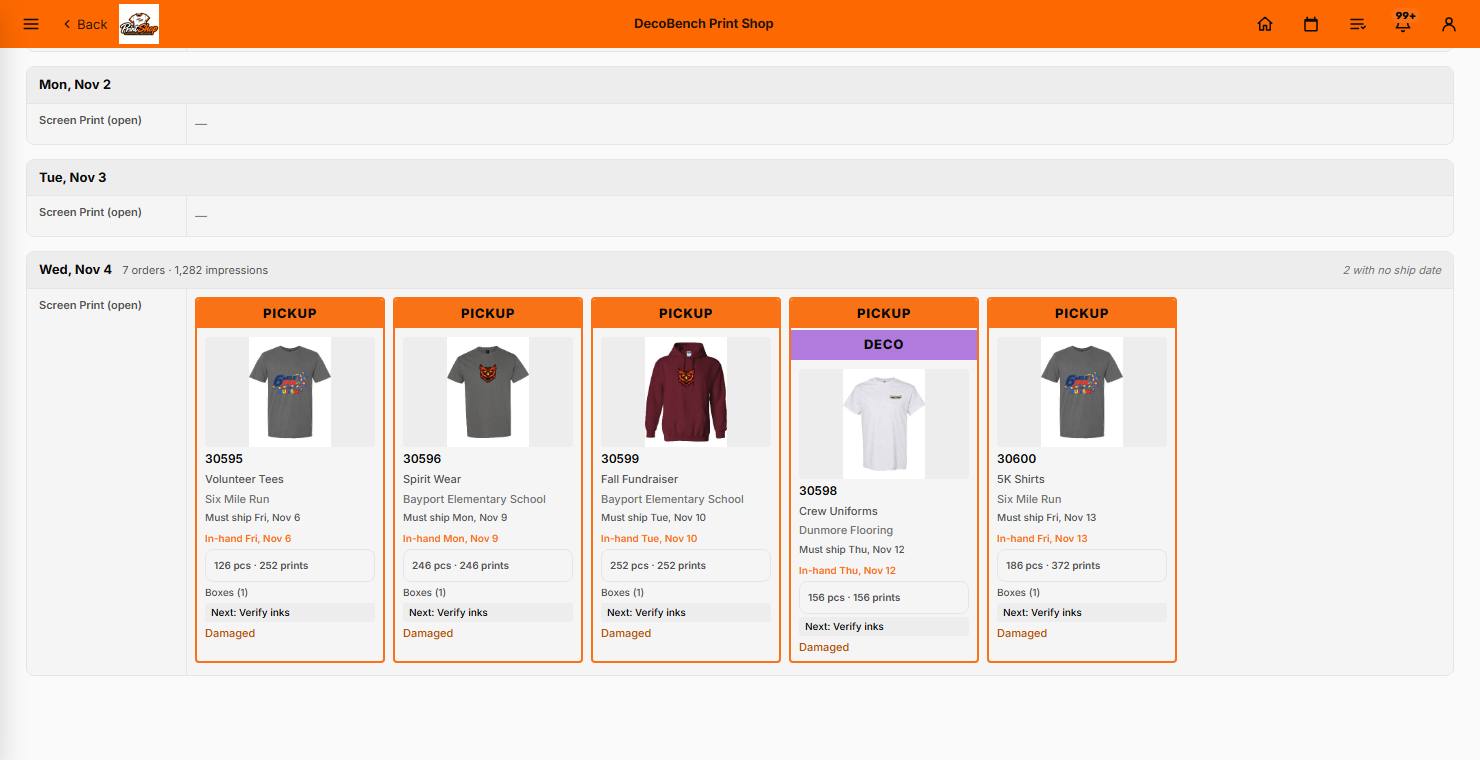The height and width of the screenshot is (760, 1480).
Task: Go back with the Back button
Action: point(85,24)
